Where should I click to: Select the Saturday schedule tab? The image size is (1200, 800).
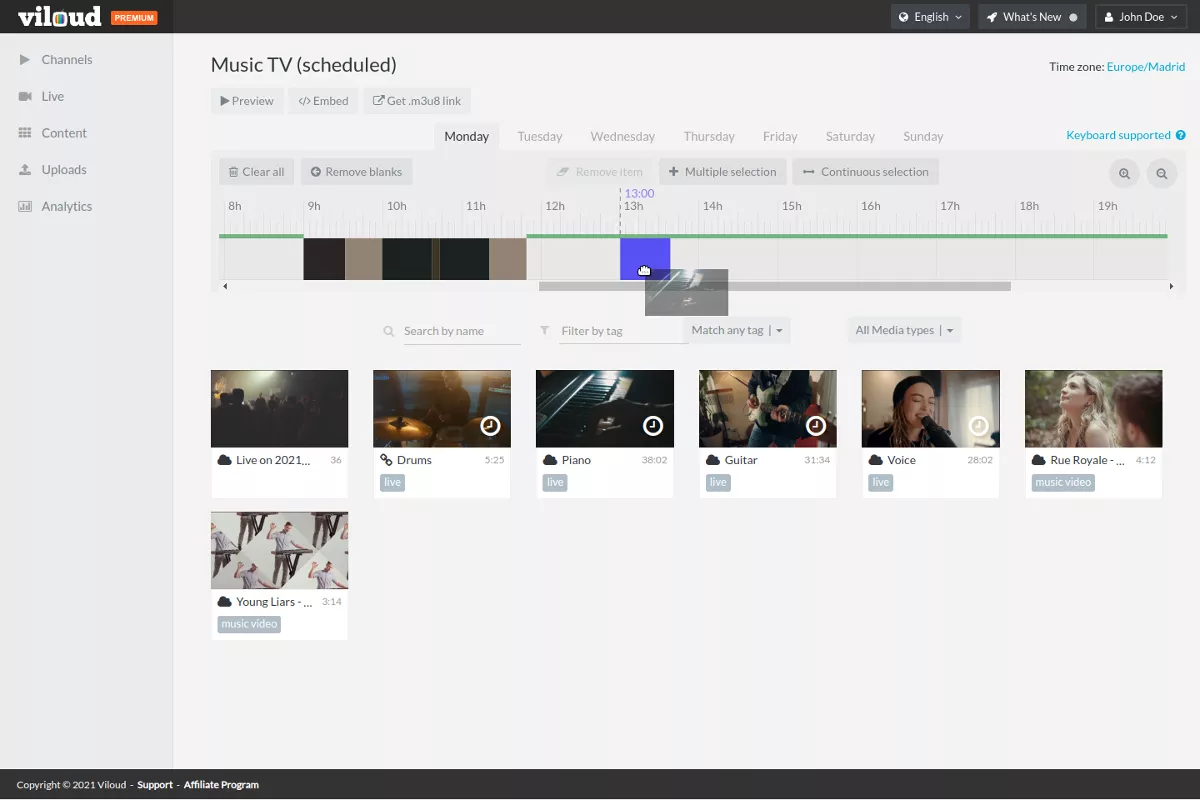click(849, 137)
